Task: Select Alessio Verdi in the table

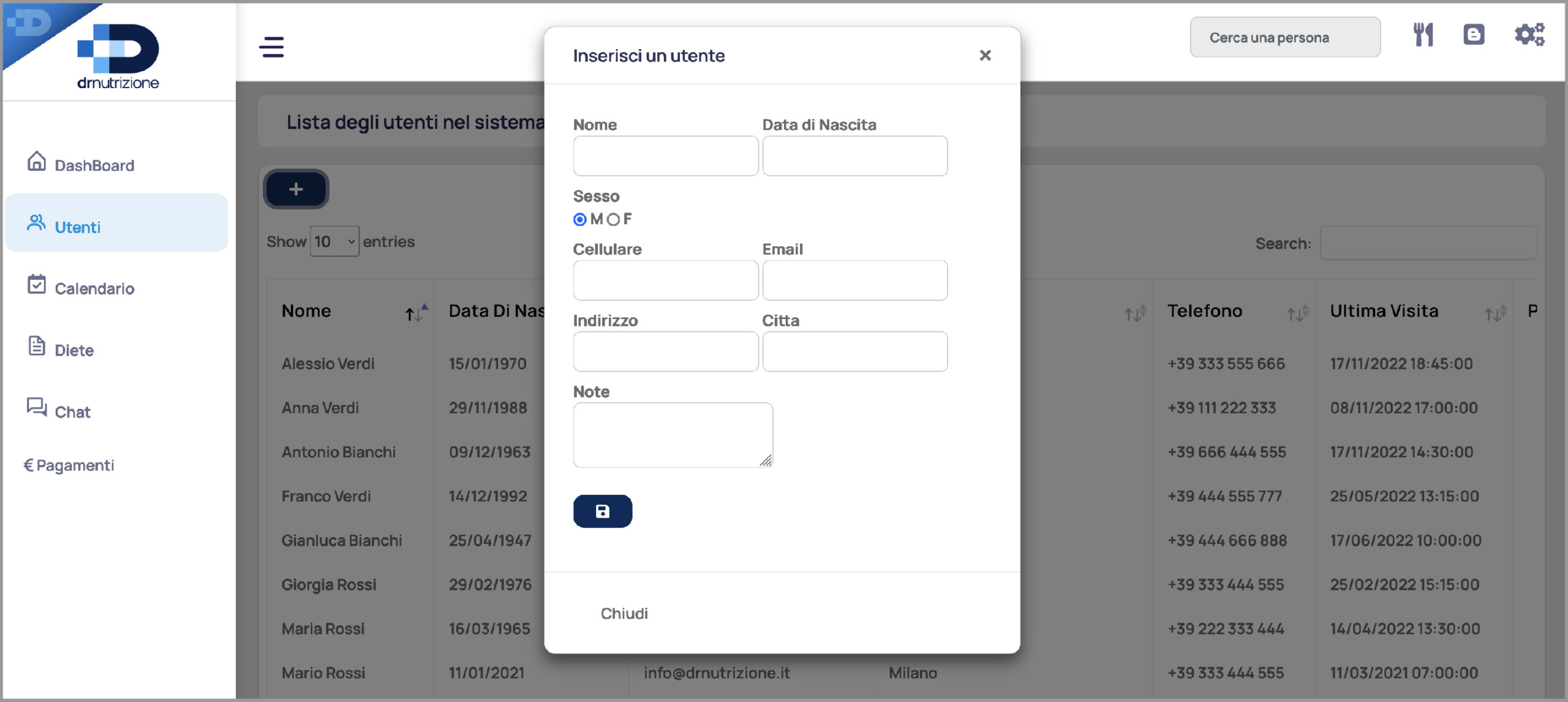Action: click(328, 364)
